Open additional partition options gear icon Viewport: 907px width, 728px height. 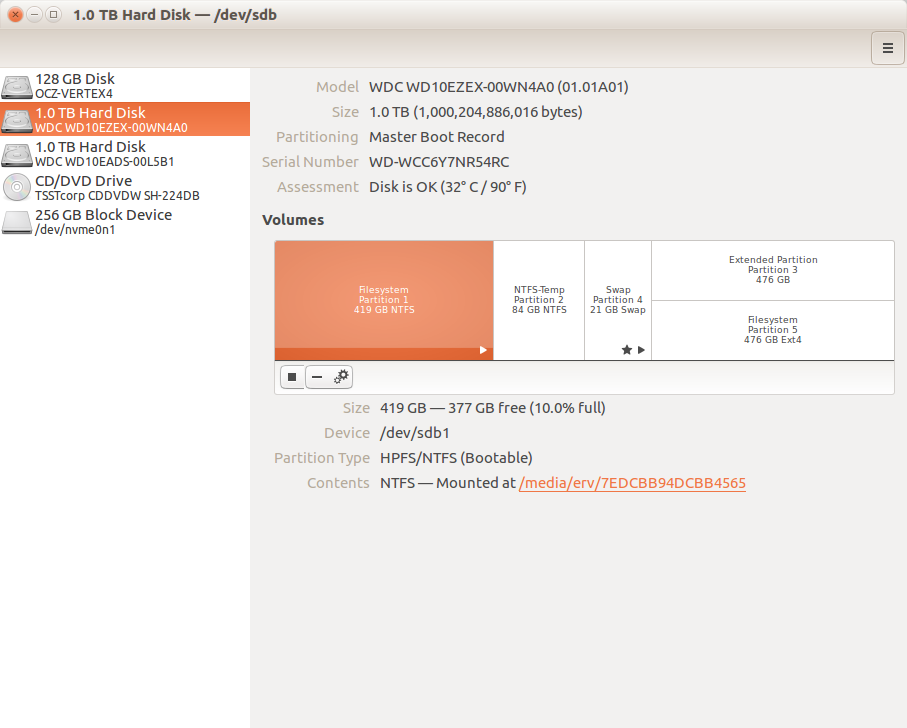pyautogui.click(x=341, y=377)
